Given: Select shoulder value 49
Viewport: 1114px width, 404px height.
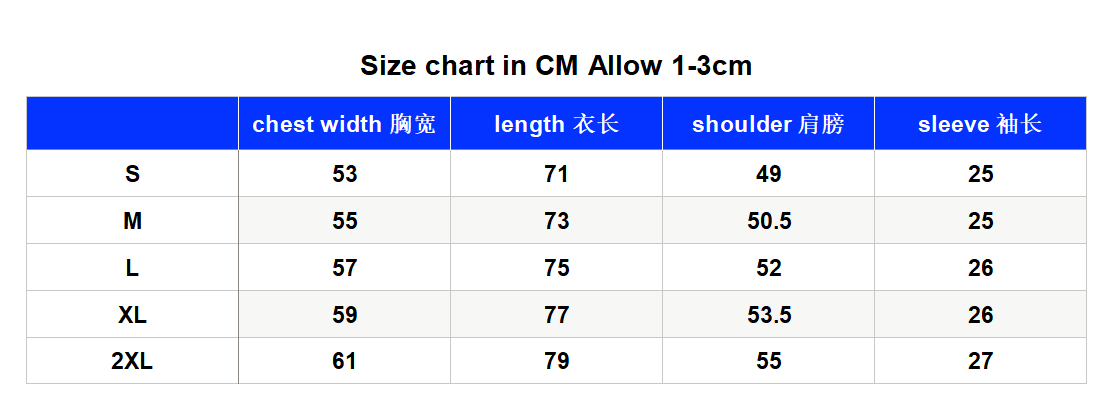Looking at the screenshot, I should pyautogui.click(x=769, y=174).
